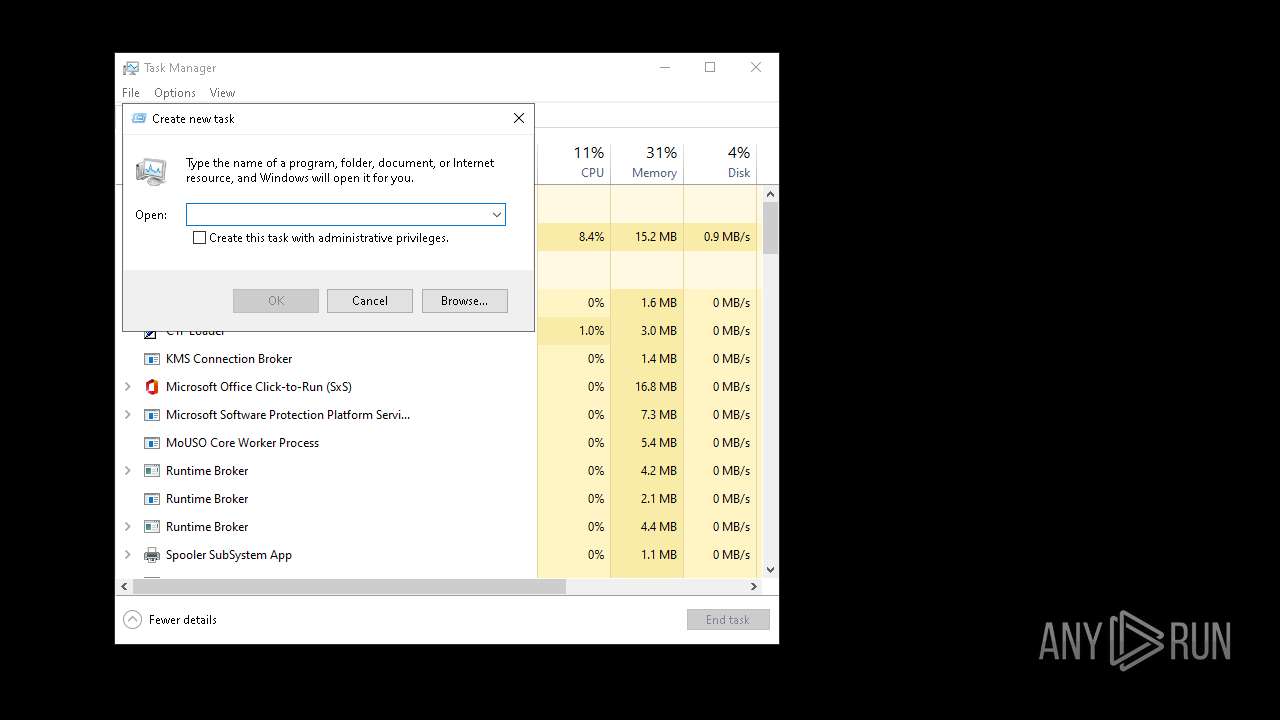Select the MoUSO Core Worker Process icon
1280x720 pixels.
tap(151, 443)
